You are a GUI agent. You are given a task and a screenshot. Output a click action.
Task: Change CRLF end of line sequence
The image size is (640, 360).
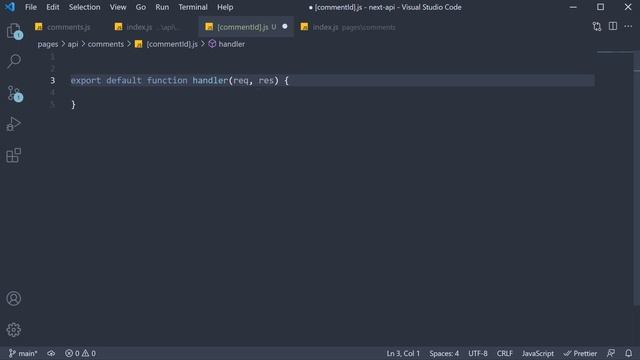coord(504,353)
